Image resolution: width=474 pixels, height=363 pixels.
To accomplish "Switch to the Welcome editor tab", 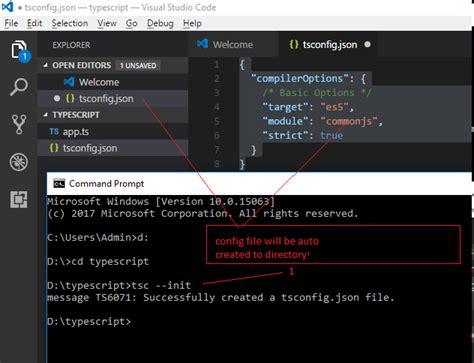I will click(x=233, y=44).
